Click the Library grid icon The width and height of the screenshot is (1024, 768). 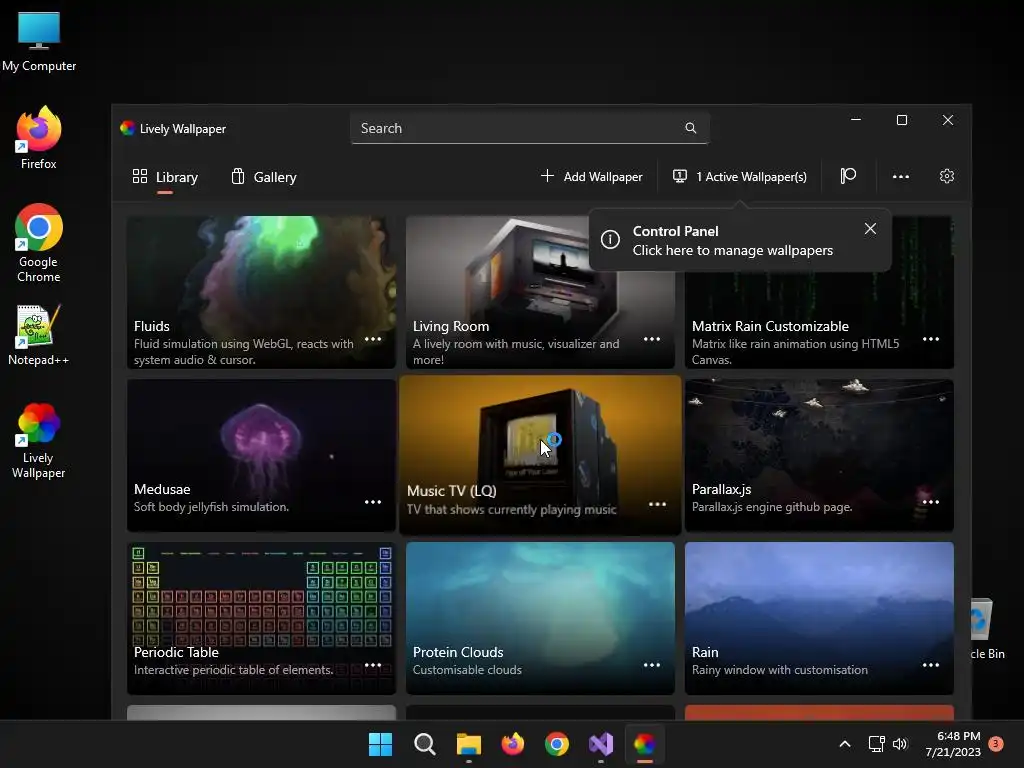[140, 176]
